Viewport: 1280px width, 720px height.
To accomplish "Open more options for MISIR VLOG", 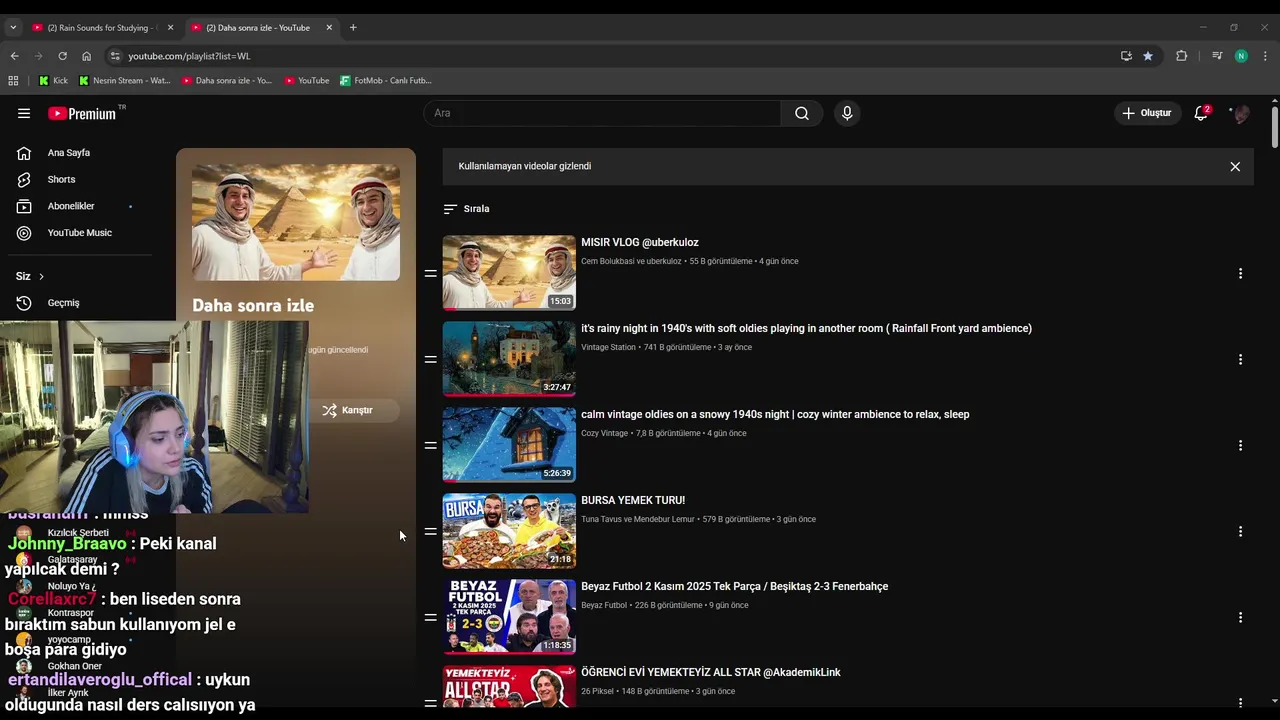I will point(1240,273).
